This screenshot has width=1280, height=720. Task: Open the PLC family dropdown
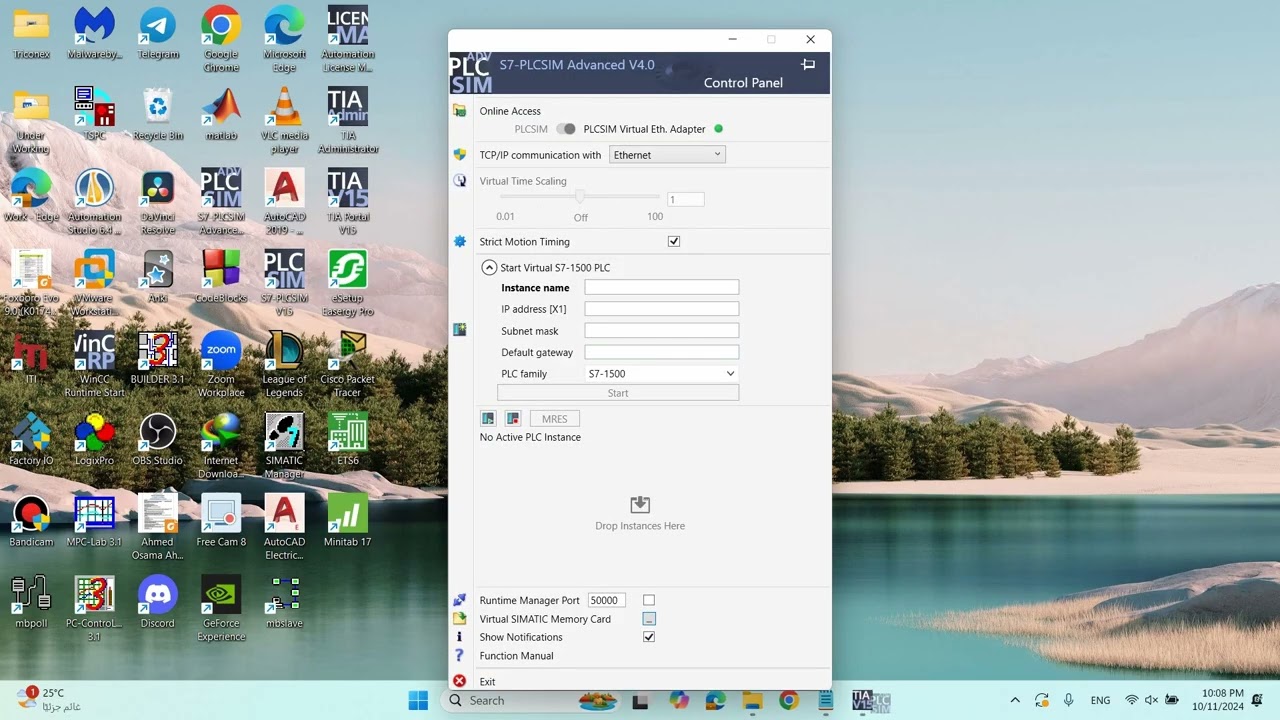[661, 374]
